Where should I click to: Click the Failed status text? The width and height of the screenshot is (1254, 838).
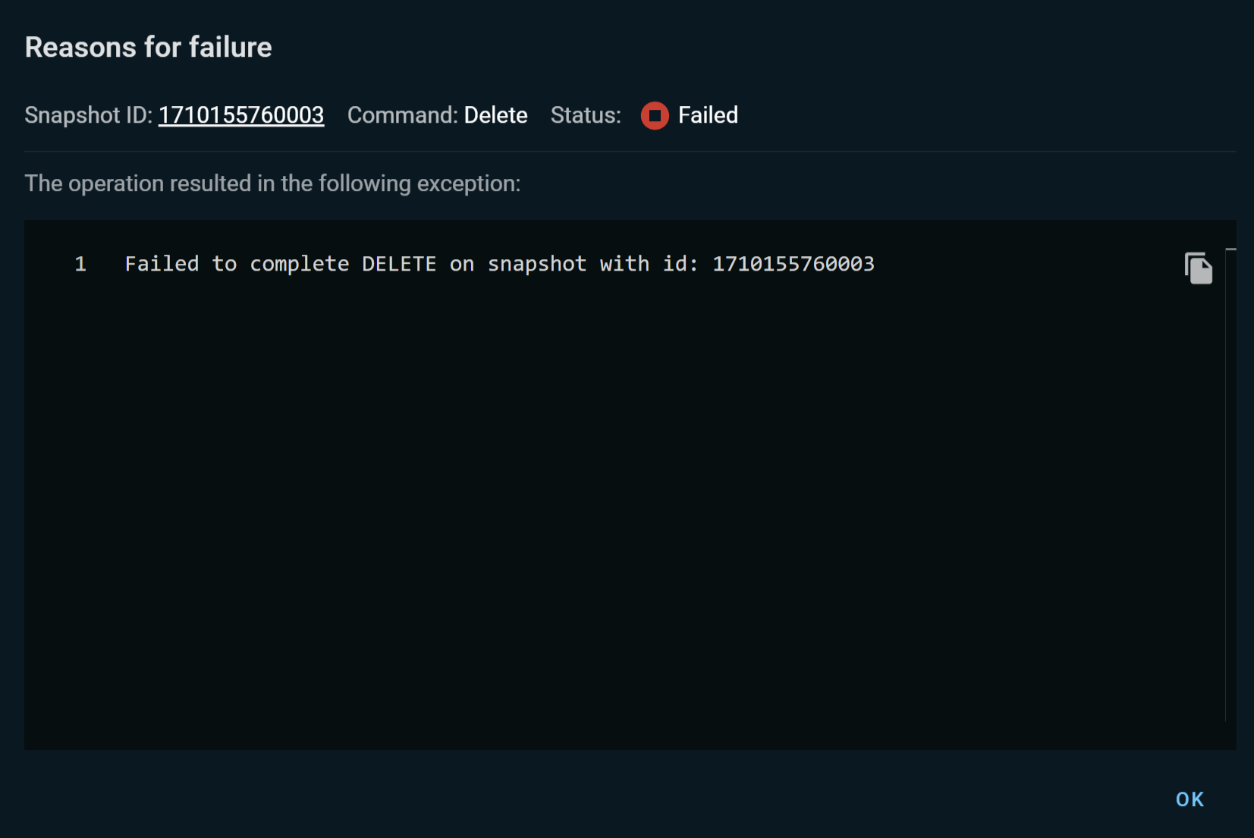click(707, 116)
